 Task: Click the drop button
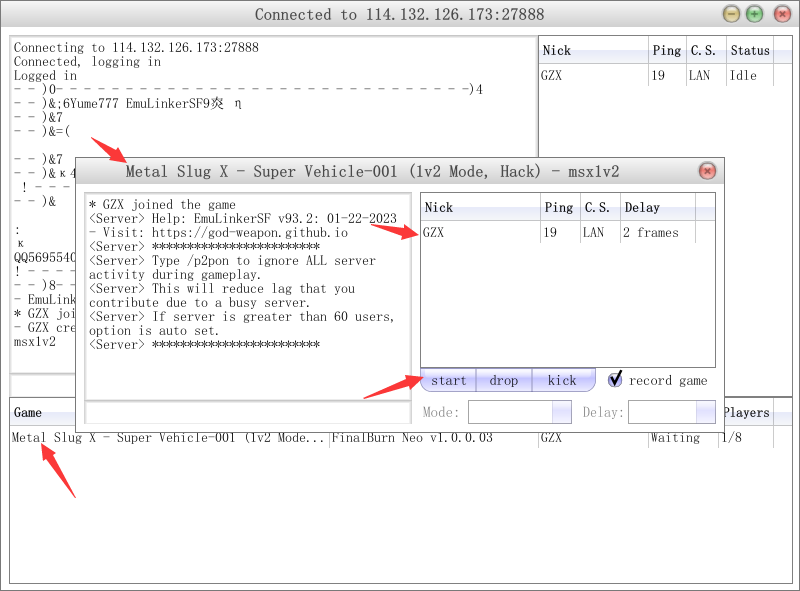(x=504, y=381)
